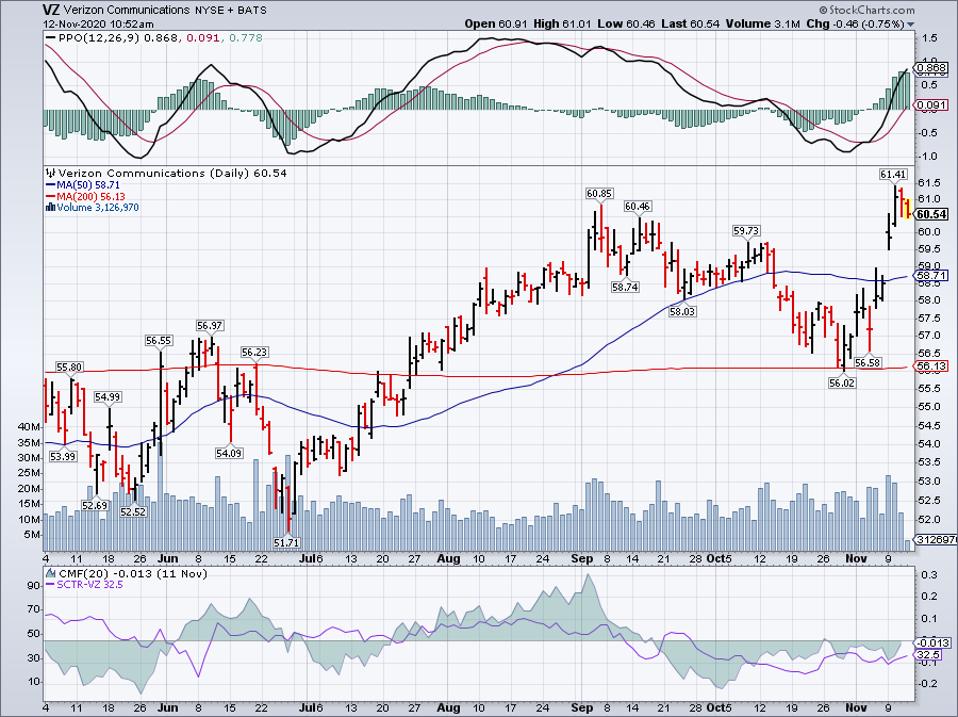Click the Volume 3,126,970 legend entry
Image resolution: width=958 pixels, height=717 pixels.
click(98, 208)
